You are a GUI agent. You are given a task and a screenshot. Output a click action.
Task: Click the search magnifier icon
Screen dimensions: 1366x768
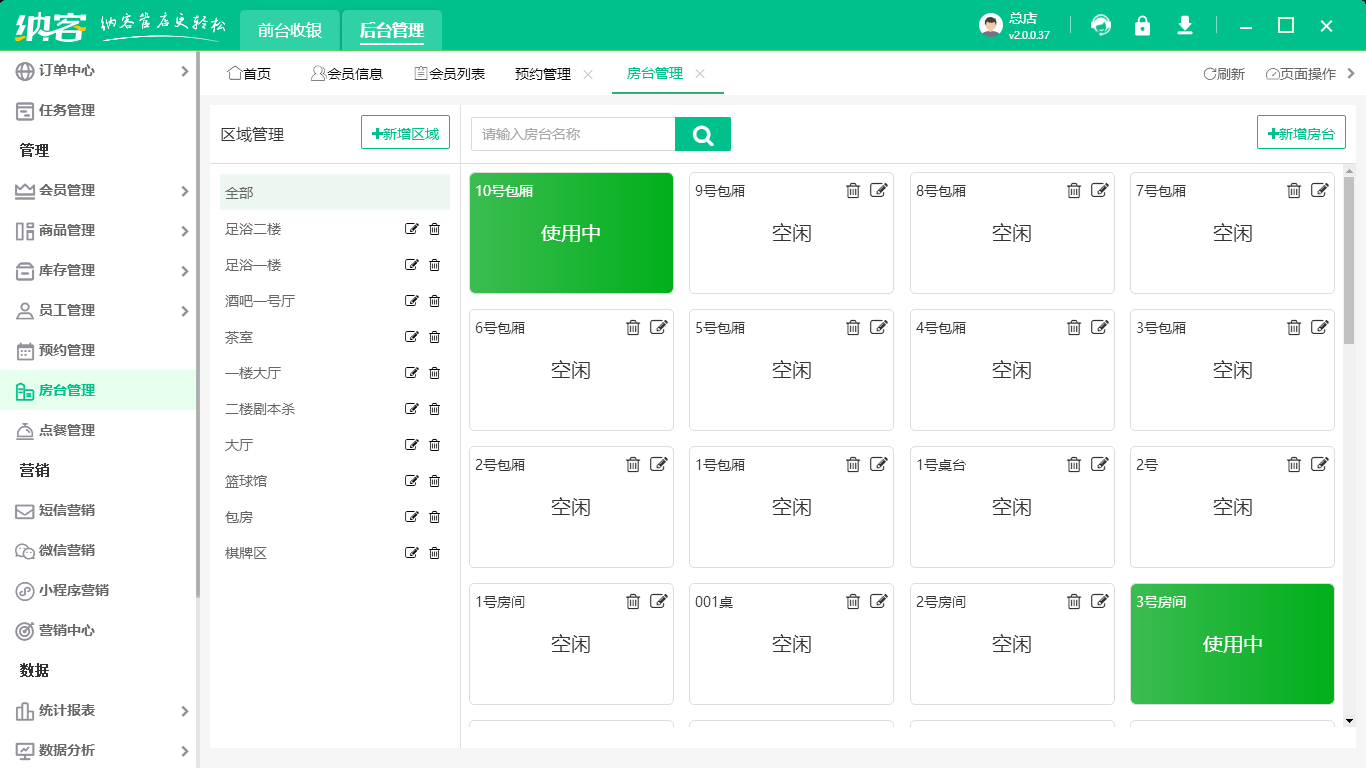coord(703,133)
